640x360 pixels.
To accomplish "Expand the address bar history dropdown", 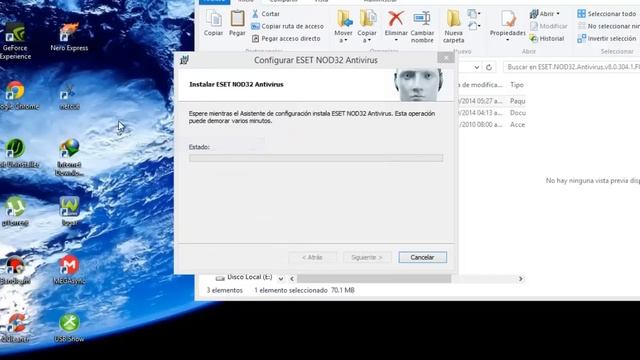I will pyautogui.click(x=477, y=67).
